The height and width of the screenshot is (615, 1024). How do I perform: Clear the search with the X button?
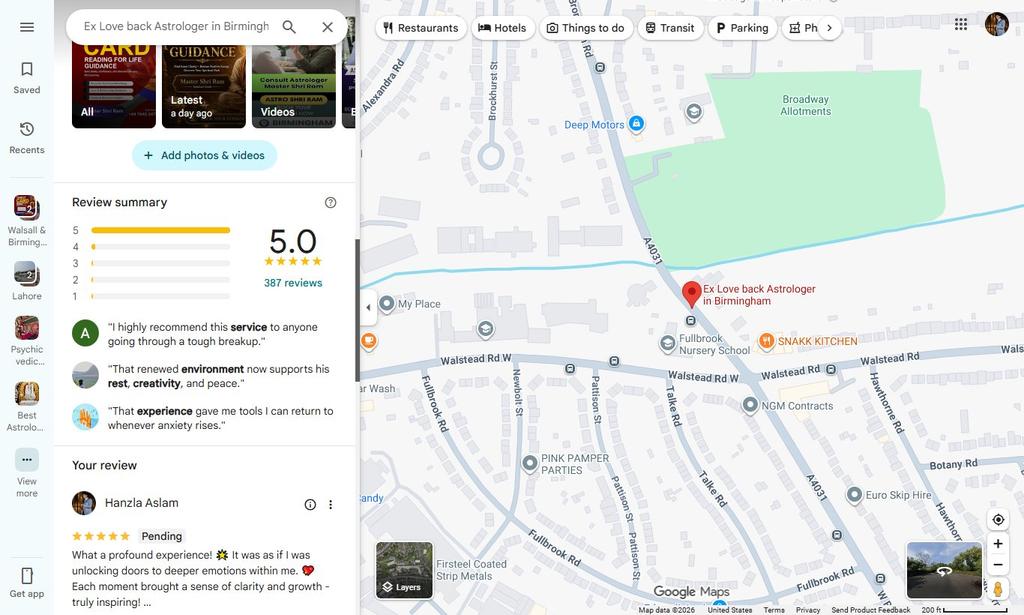pyautogui.click(x=327, y=27)
